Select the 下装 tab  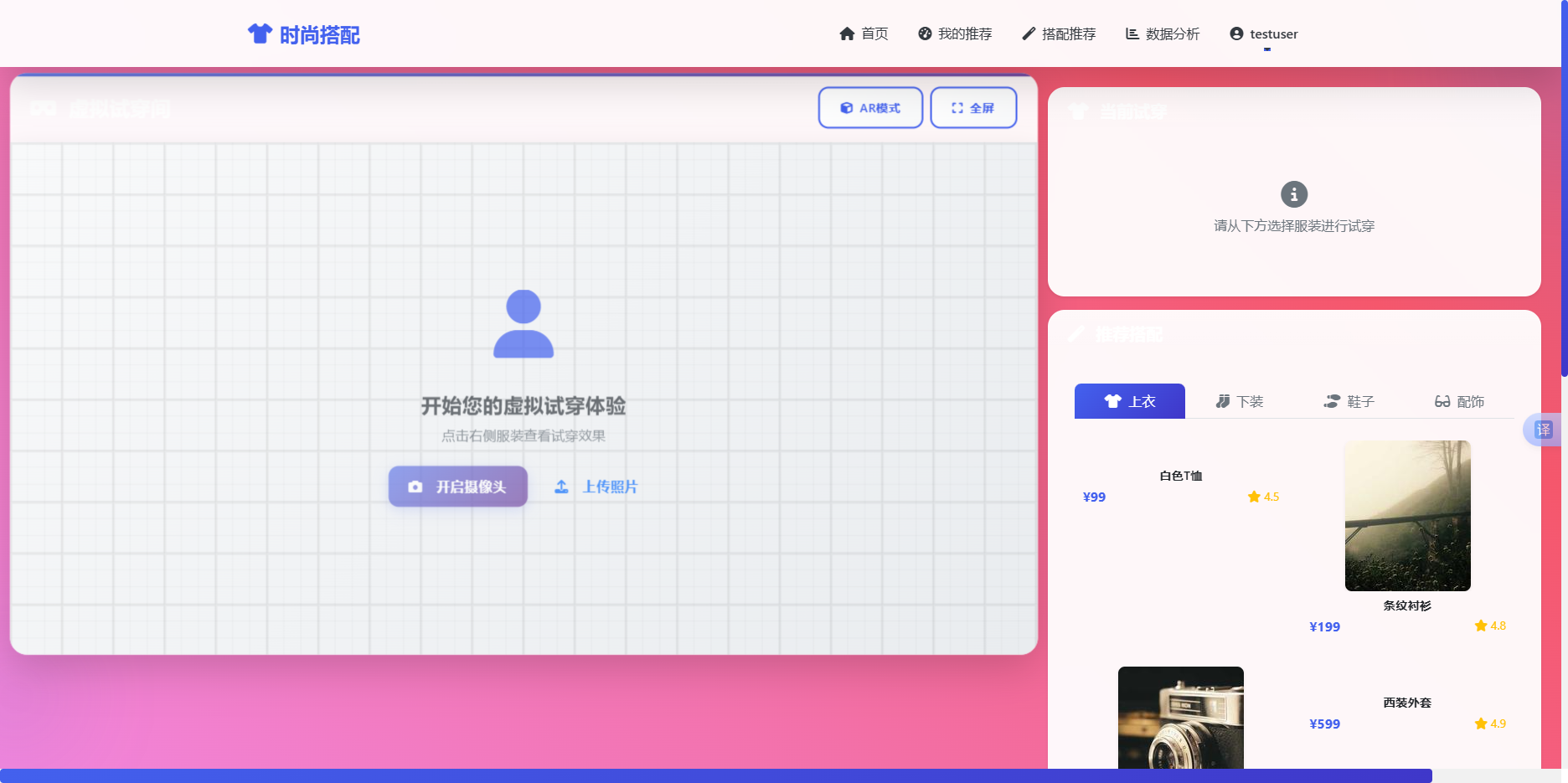point(1240,401)
